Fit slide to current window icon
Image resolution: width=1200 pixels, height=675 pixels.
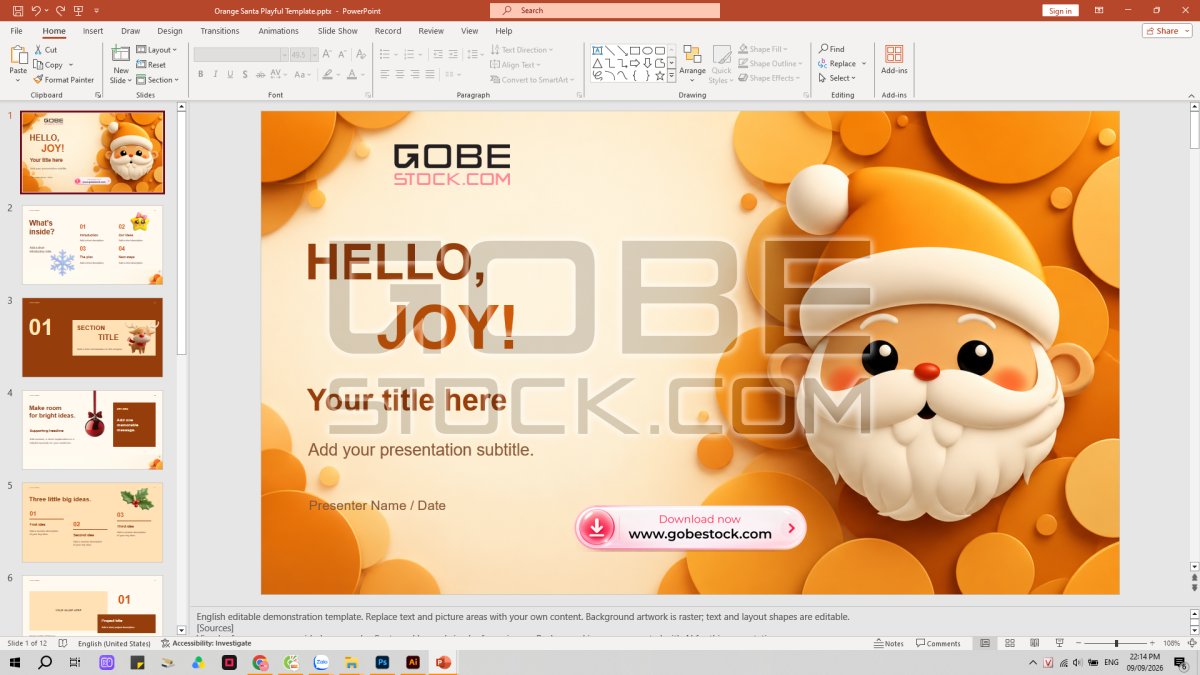pyautogui.click(x=1190, y=643)
